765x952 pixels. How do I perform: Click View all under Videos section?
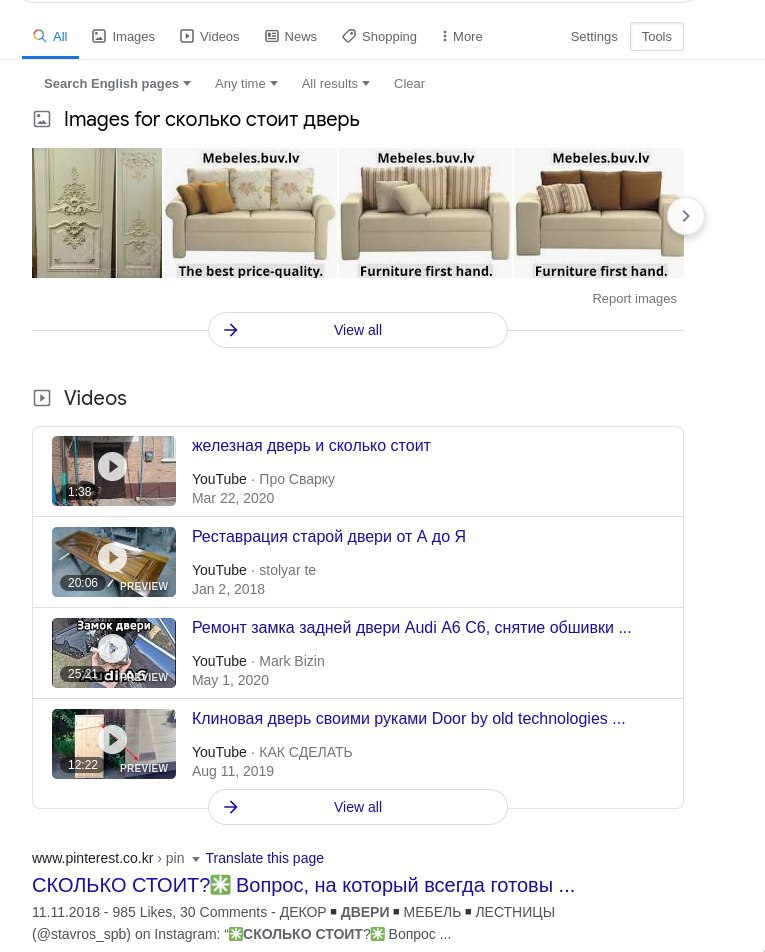(x=358, y=807)
